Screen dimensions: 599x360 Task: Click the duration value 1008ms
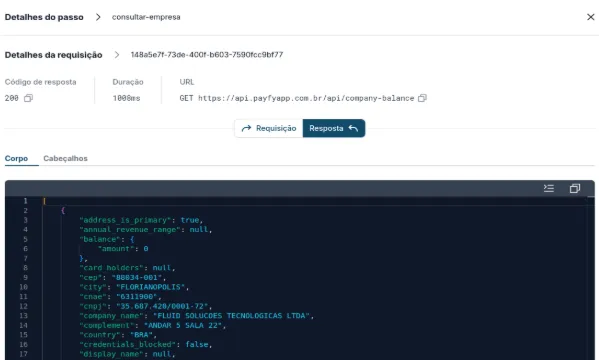tap(126, 98)
